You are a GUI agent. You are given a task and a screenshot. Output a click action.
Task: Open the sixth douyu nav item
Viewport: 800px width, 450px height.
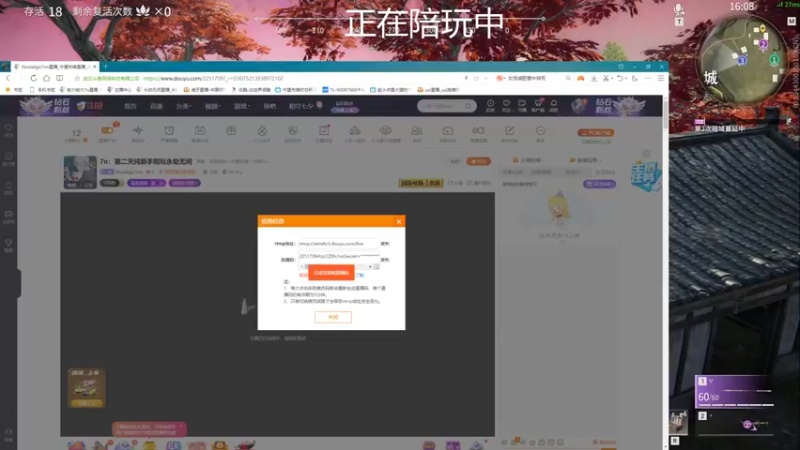tap(269, 106)
